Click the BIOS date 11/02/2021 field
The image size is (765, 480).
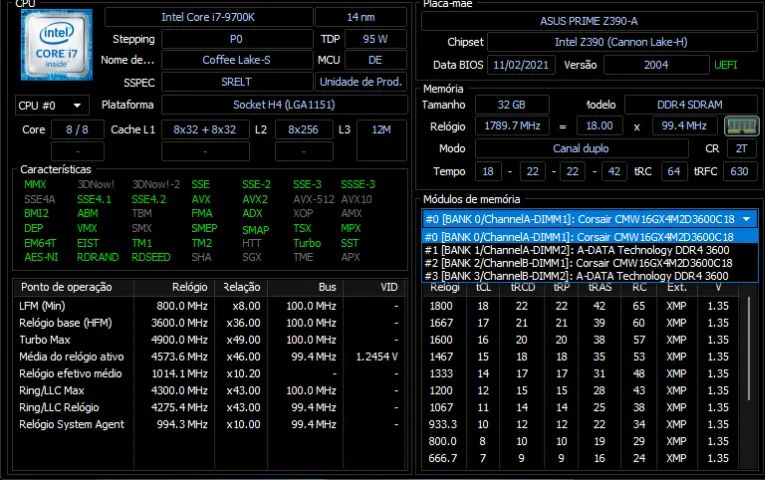(x=521, y=65)
